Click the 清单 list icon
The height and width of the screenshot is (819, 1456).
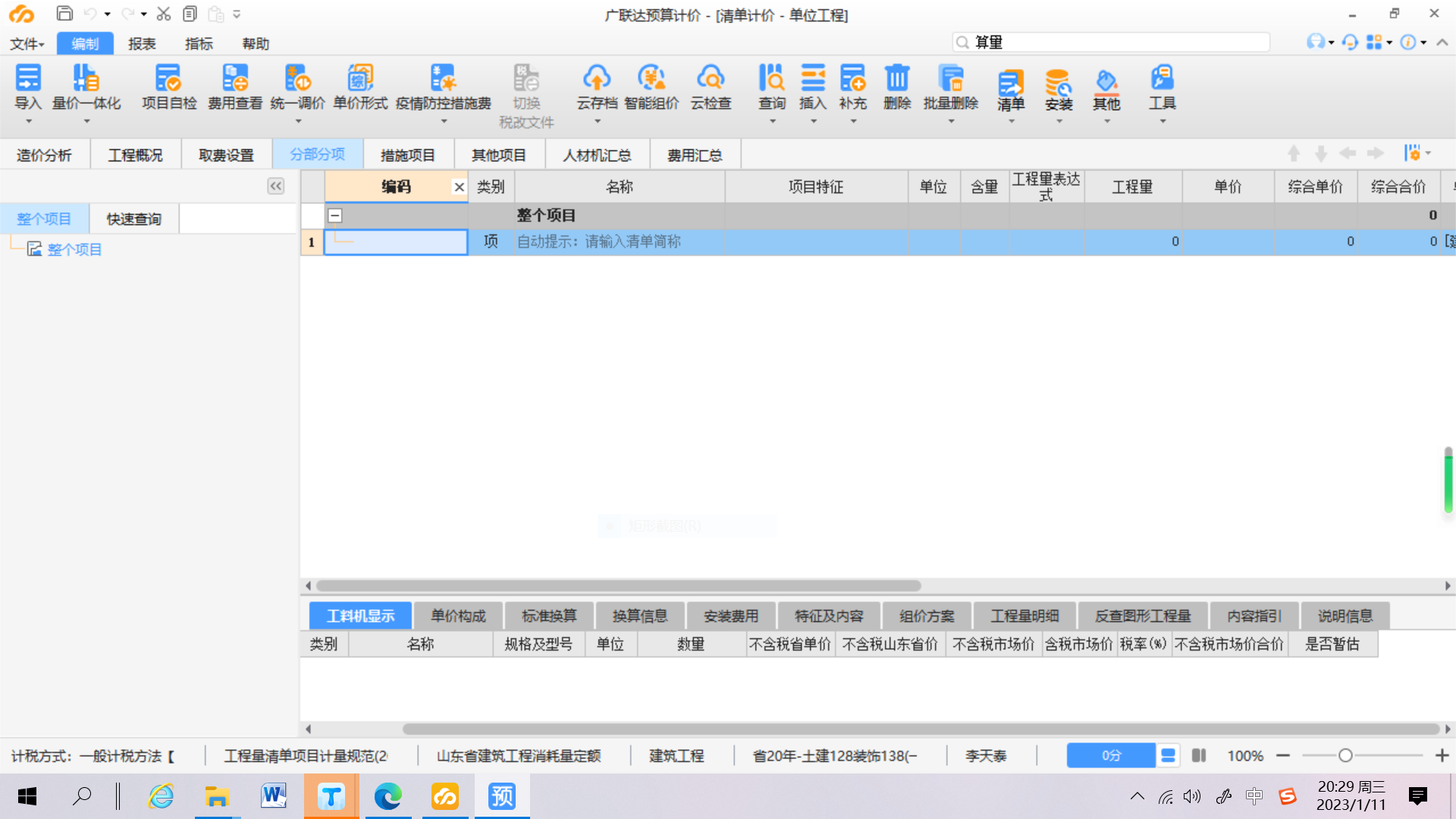point(1011,82)
